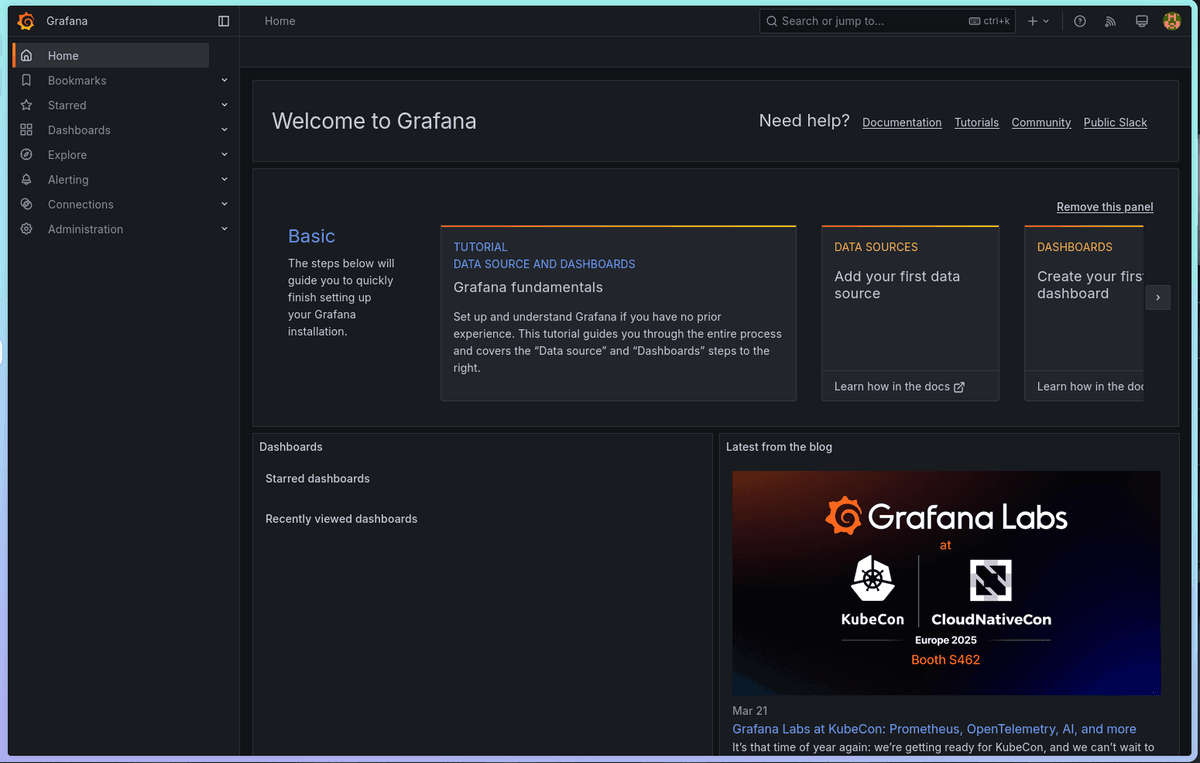Click the Bookmarks icon in sidebar
This screenshot has height=763, width=1200.
tap(27, 81)
